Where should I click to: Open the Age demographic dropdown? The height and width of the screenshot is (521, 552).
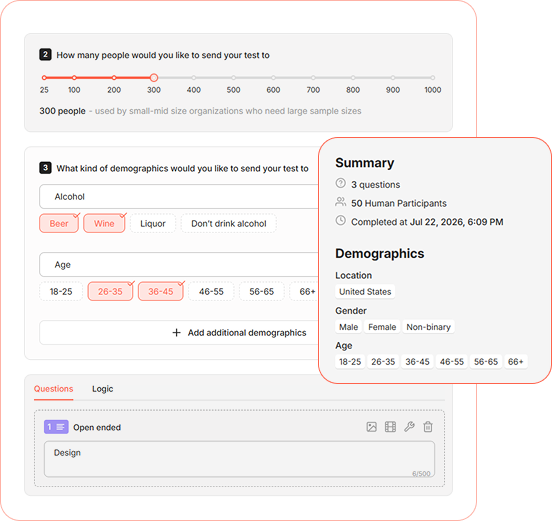[179, 264]
